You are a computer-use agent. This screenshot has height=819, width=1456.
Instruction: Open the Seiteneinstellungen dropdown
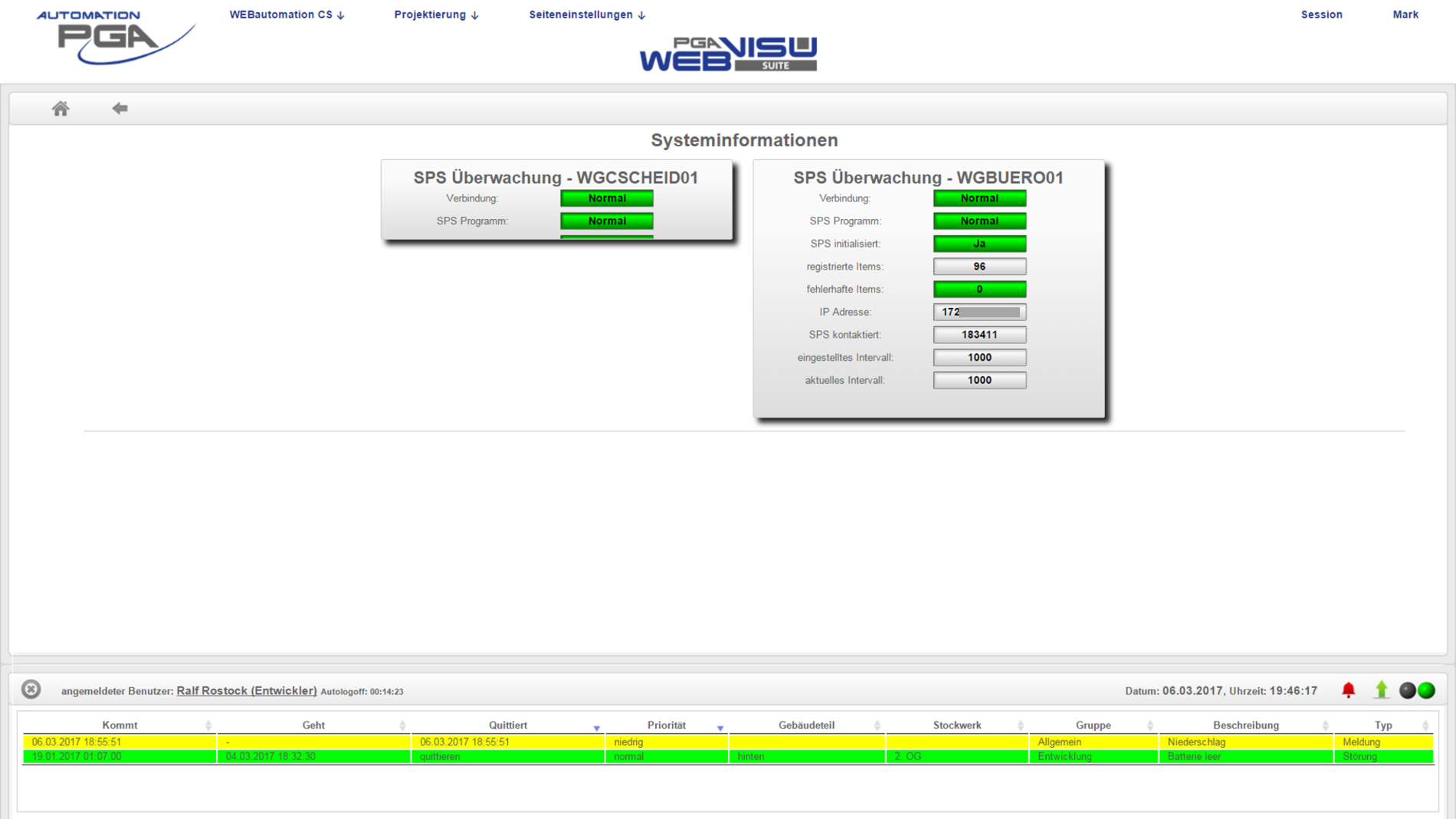(587, 15)
